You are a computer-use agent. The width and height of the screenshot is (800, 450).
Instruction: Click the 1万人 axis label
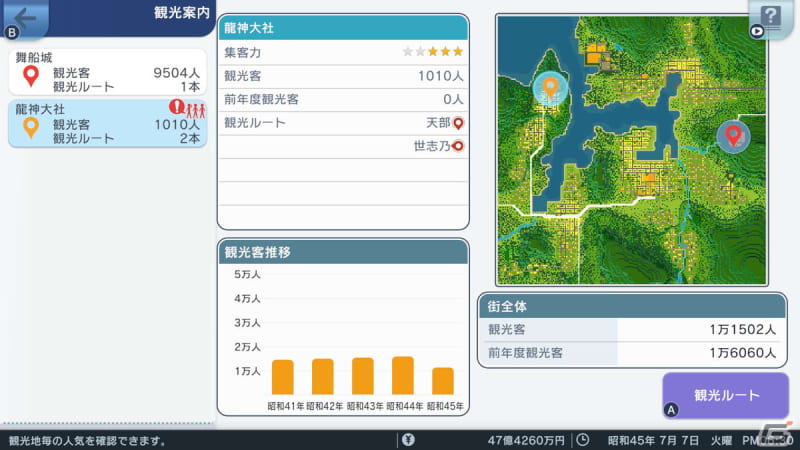(247, 371)
